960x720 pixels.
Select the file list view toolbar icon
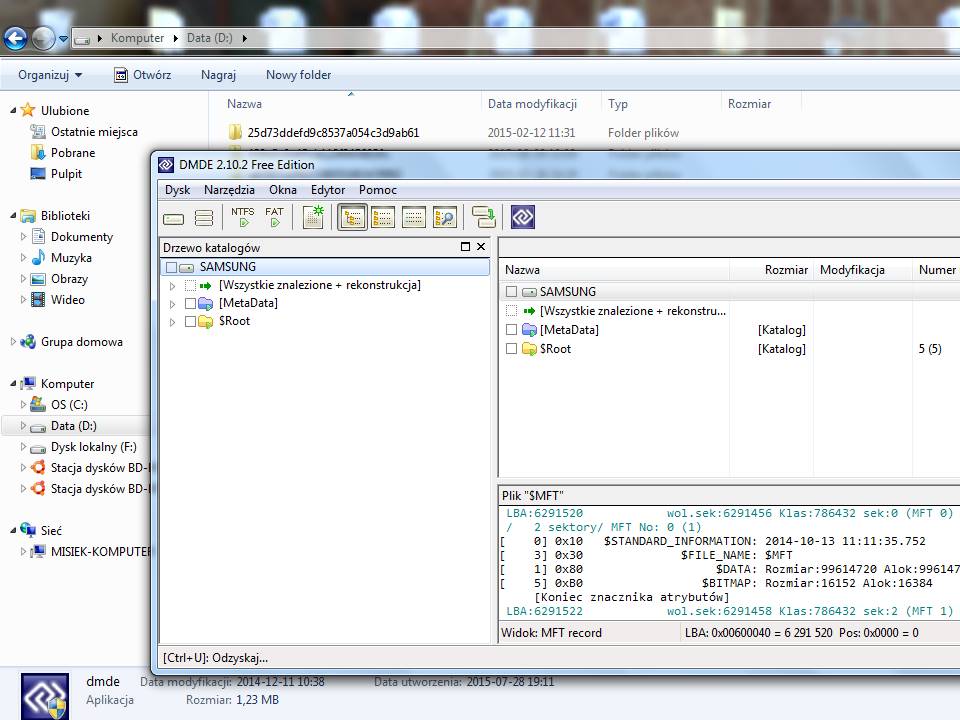383,217
